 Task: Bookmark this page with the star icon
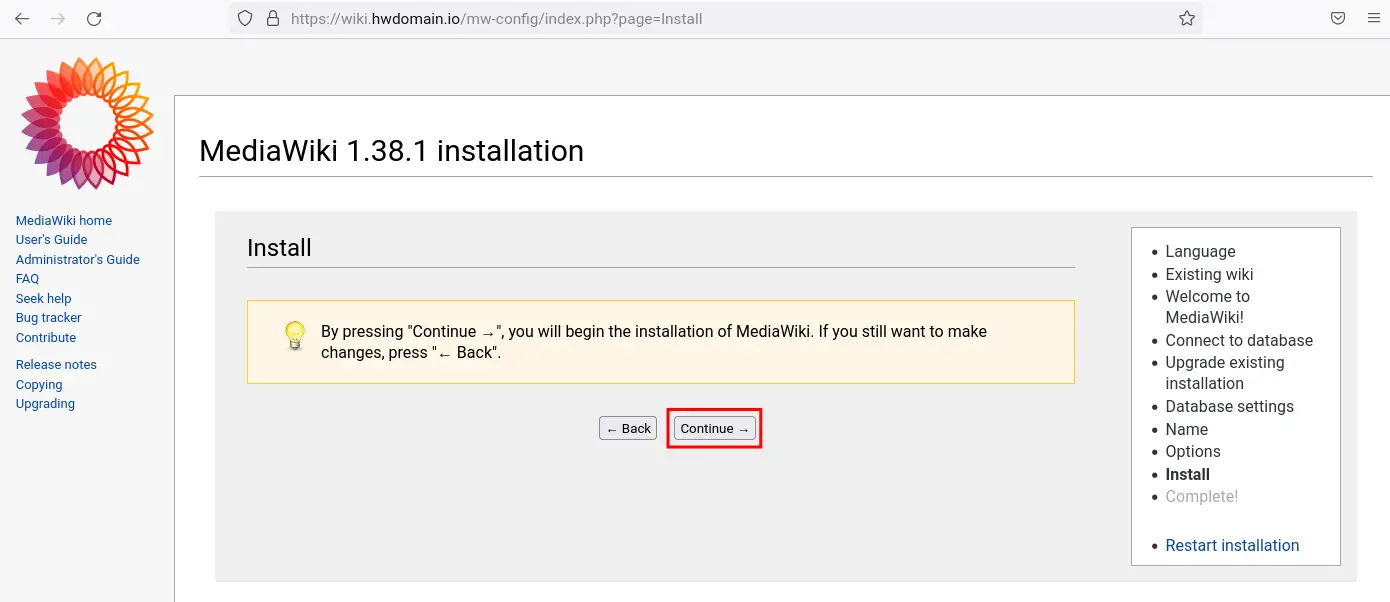pyautogui.click(x=1187, y=18)
